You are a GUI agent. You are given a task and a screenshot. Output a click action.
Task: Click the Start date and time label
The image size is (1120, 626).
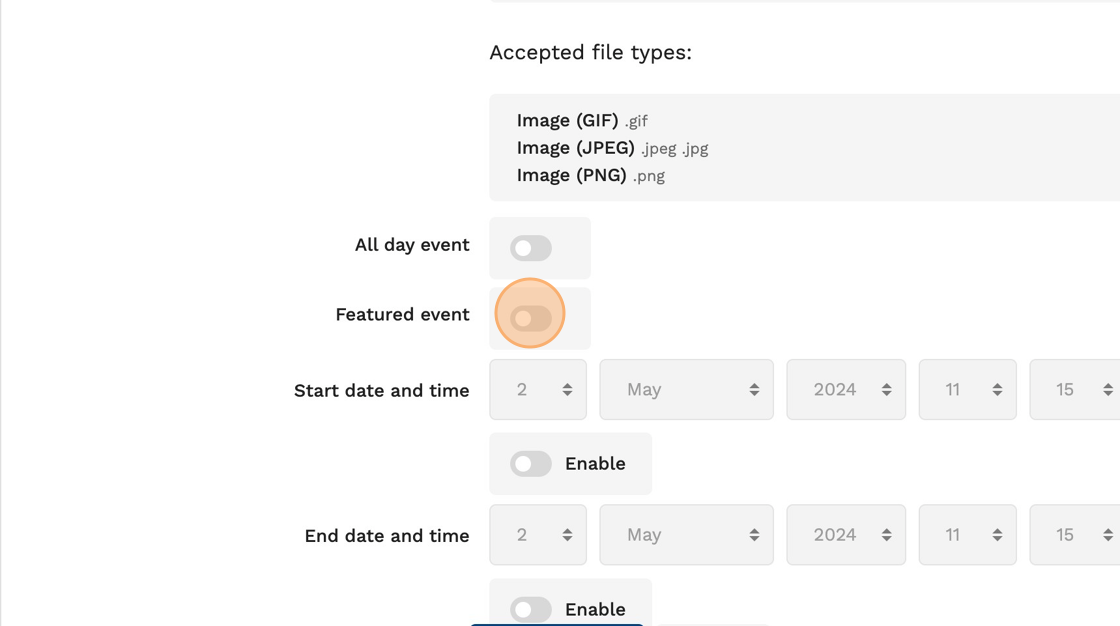381,391
